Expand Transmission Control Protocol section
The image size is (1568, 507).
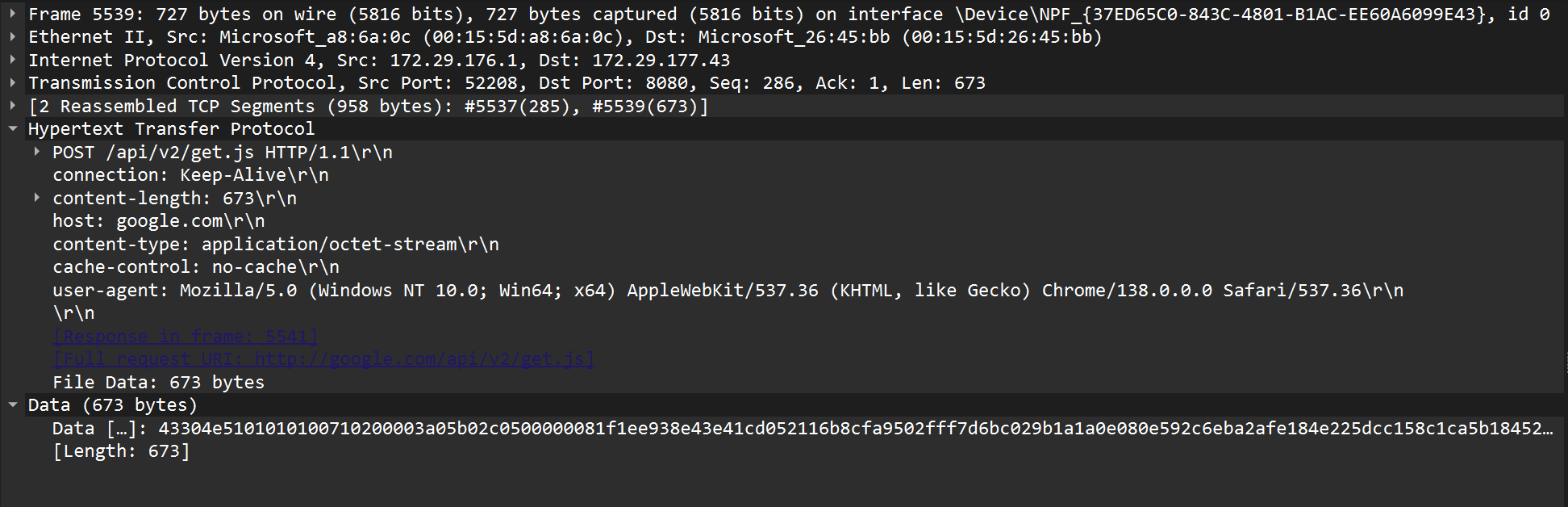coord(13,83)
